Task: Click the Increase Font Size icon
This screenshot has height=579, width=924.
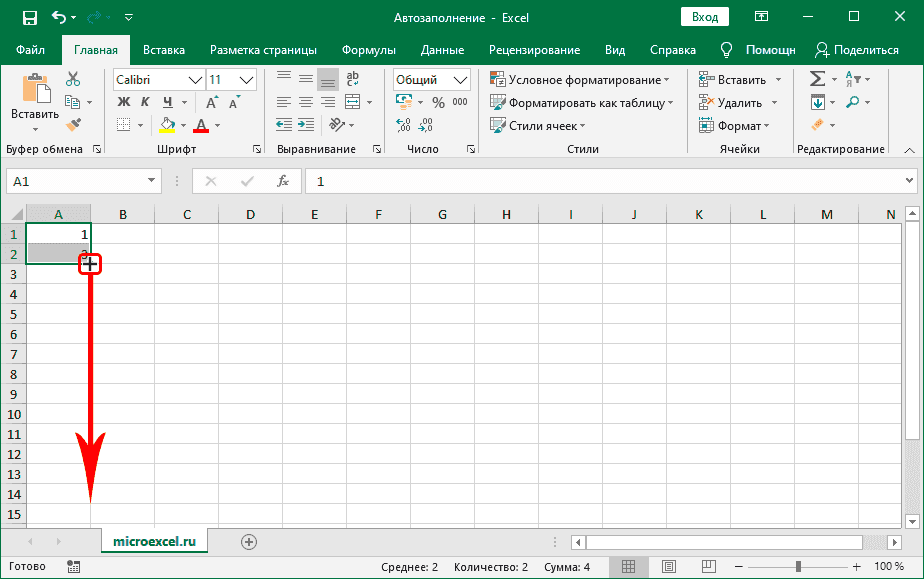Action: [213, 102]
